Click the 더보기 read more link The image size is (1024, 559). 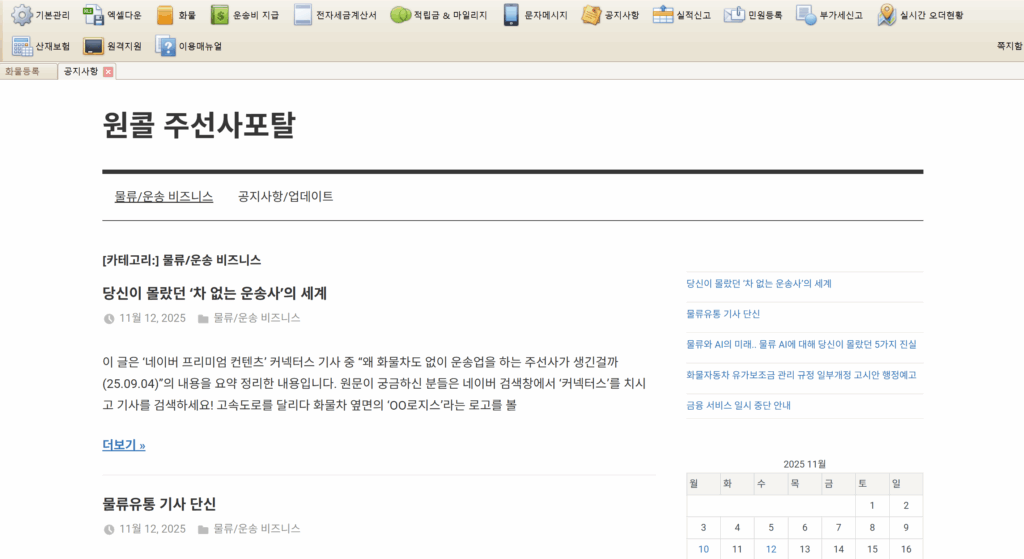(123, 445)
